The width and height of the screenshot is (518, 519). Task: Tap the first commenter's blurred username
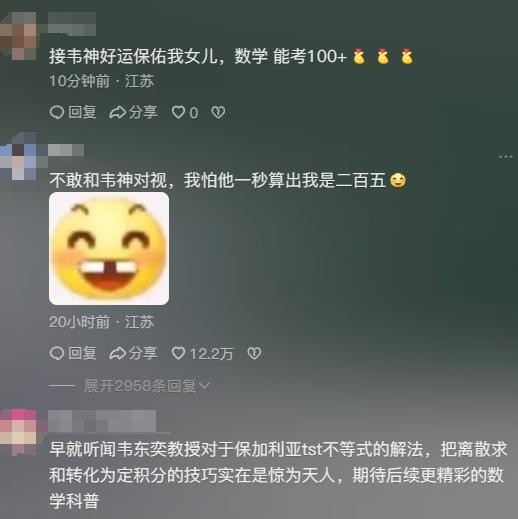(72, 23)
